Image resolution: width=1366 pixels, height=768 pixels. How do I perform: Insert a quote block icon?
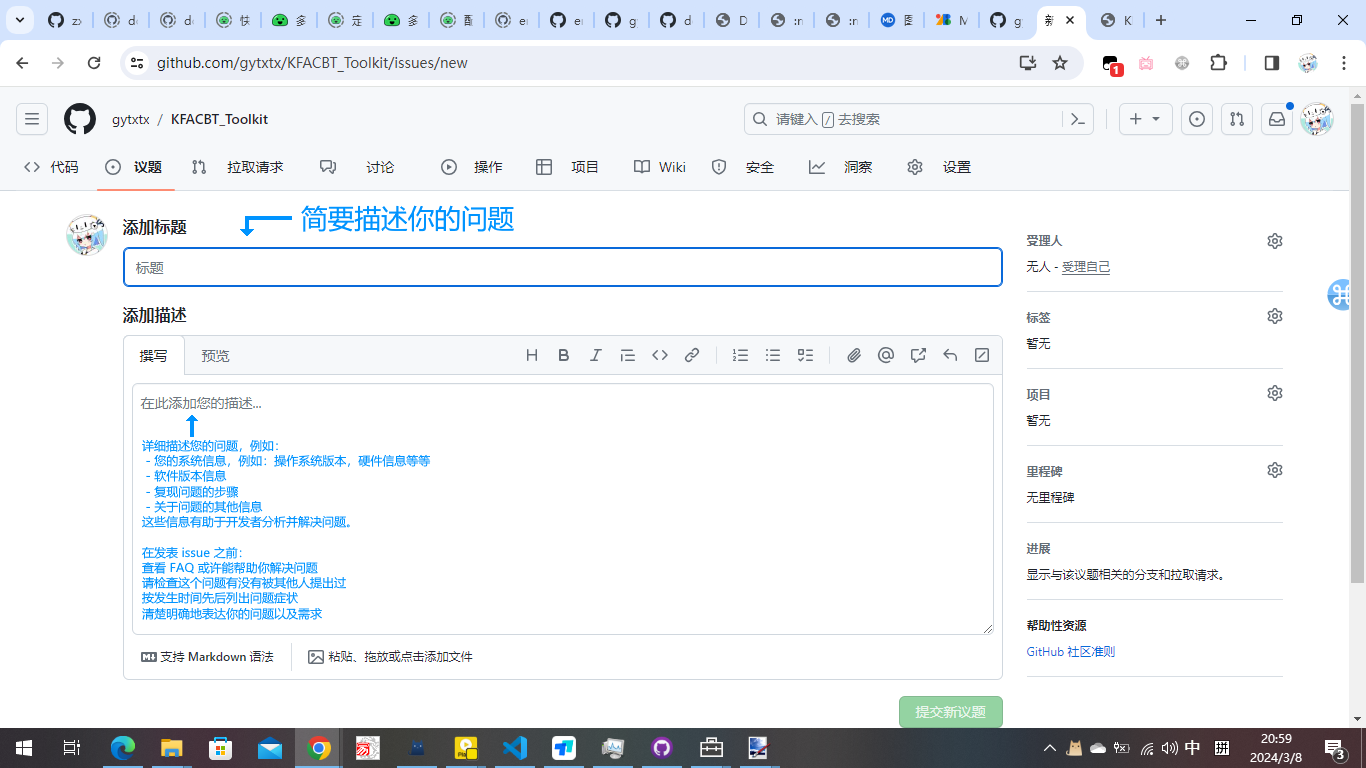tap(628, 355)
